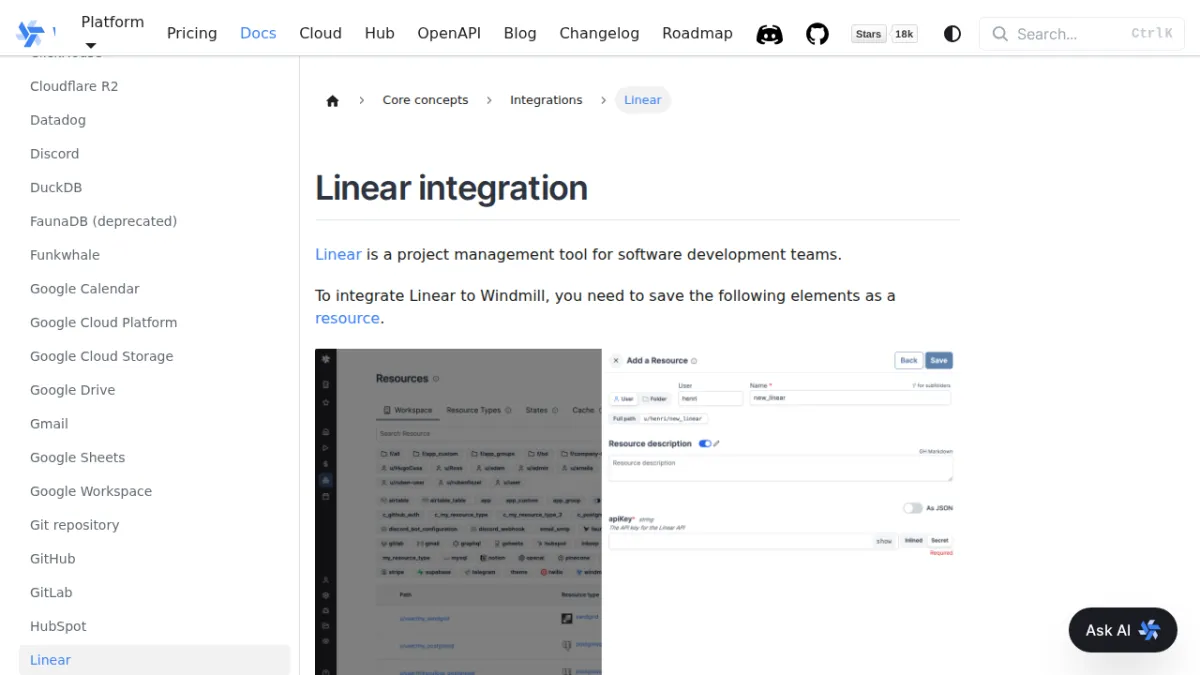Open FaunaDB (deprecated) in the sidebar

[103, 221]
